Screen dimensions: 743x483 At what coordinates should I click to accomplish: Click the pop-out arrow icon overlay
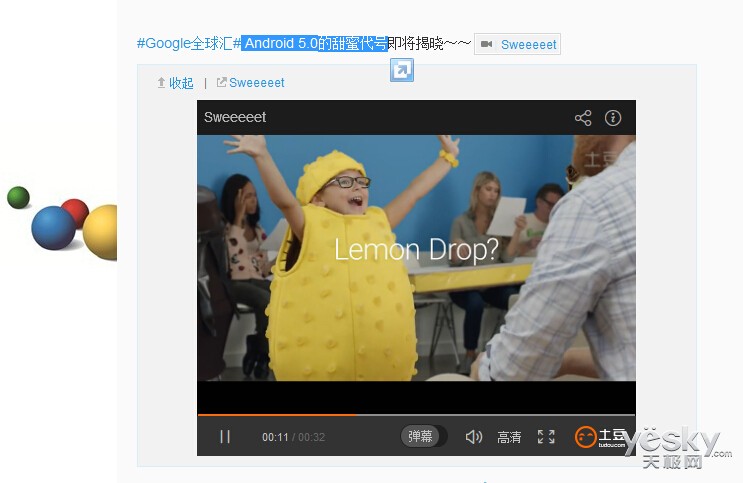click(402, 70)
